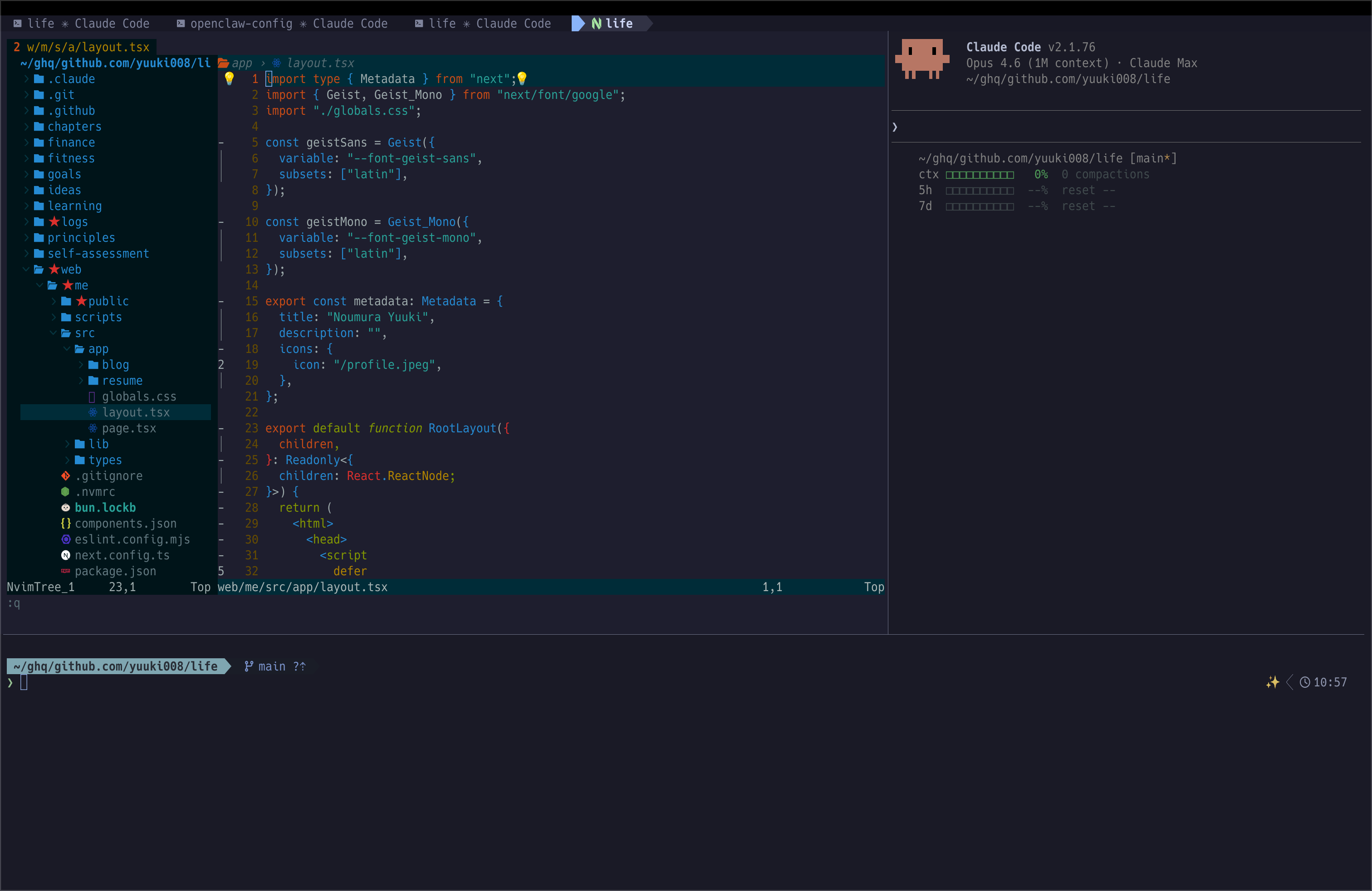Toggle fold marker at line 30 head tag
The height and width of the screenshot is (891, 1372).
tap(221, 539)
